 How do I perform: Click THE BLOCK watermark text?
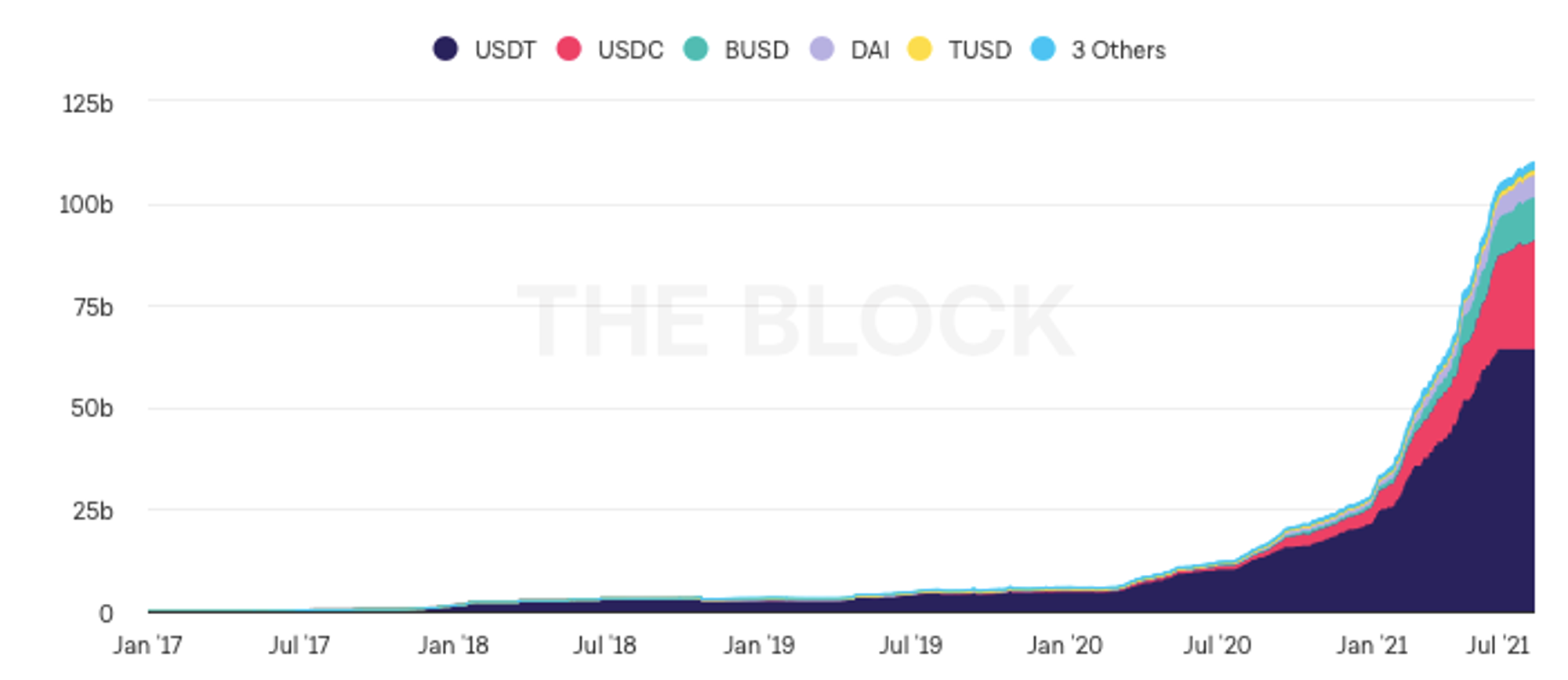click(795, 320)
